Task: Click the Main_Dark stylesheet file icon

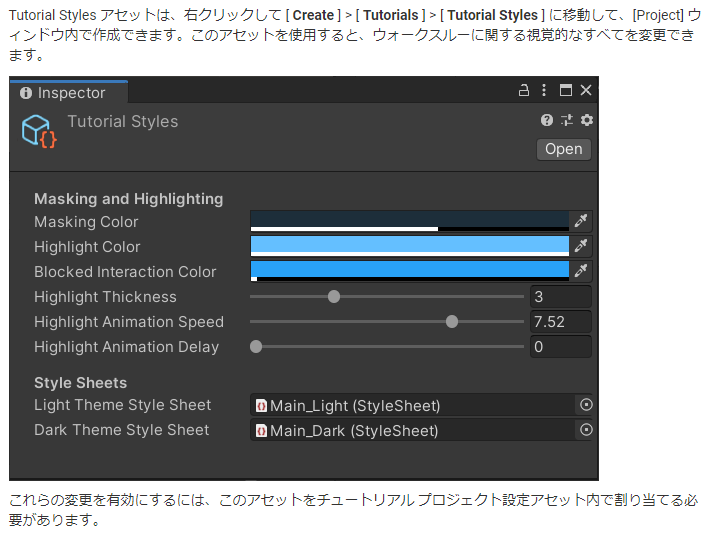Action: tap(261, 431)
